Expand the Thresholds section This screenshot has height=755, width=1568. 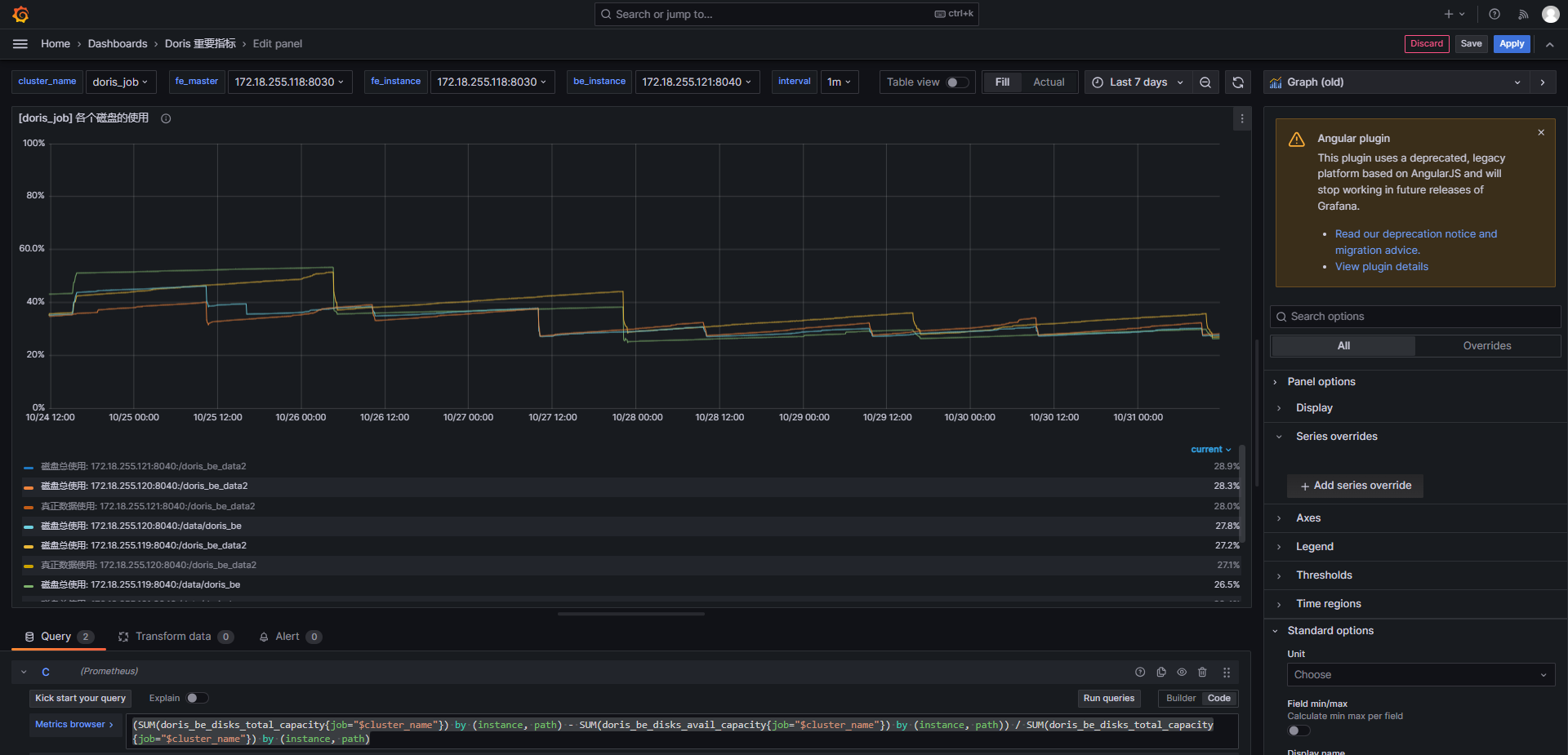pyautogui.click(x=1324, y=575)
